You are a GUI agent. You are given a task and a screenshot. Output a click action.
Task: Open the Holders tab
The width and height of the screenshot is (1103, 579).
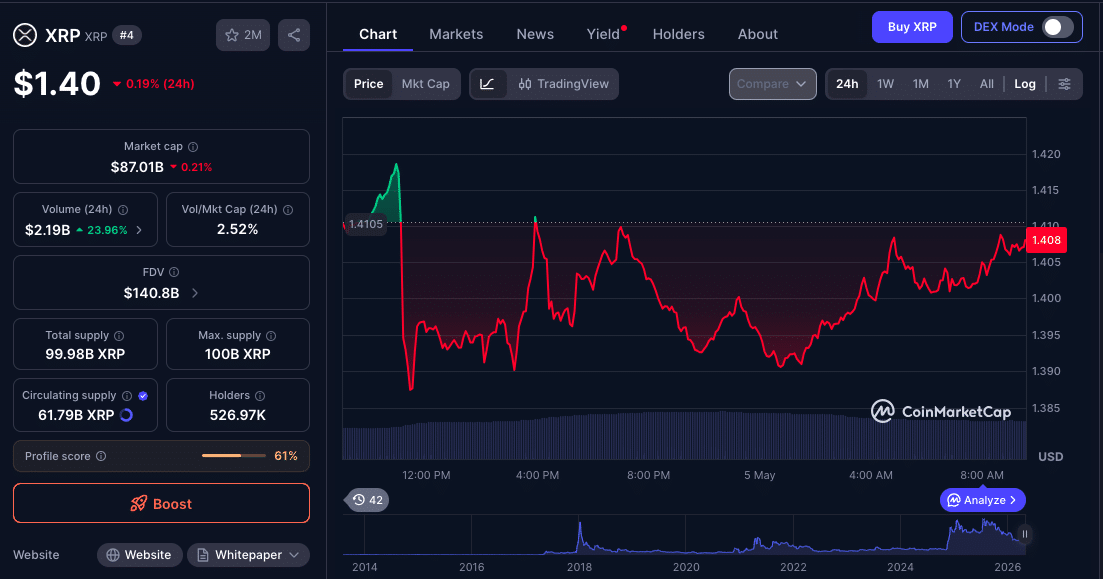[x=678, y=34]
